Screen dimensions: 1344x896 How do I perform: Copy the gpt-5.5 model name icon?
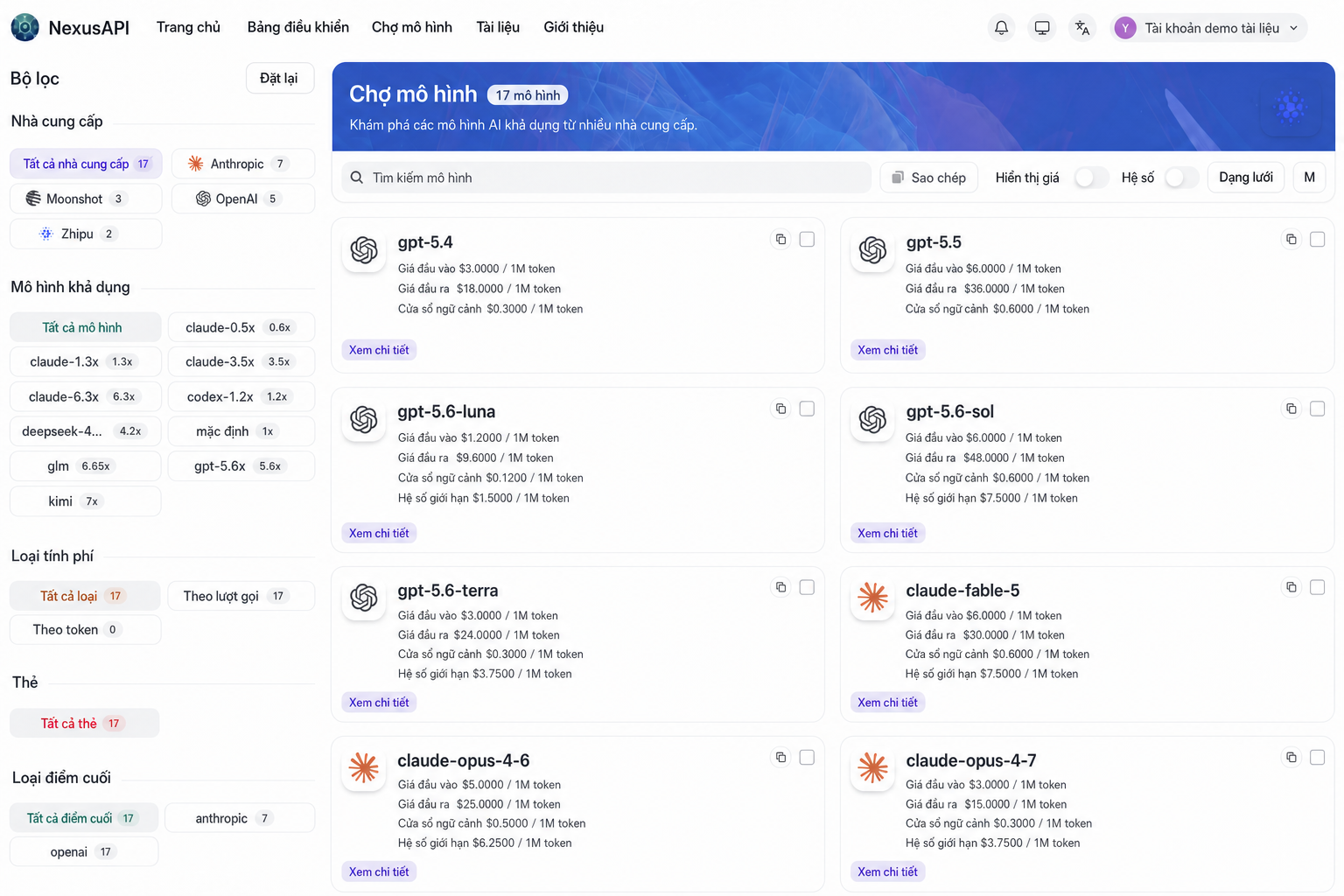(1291, 239)
